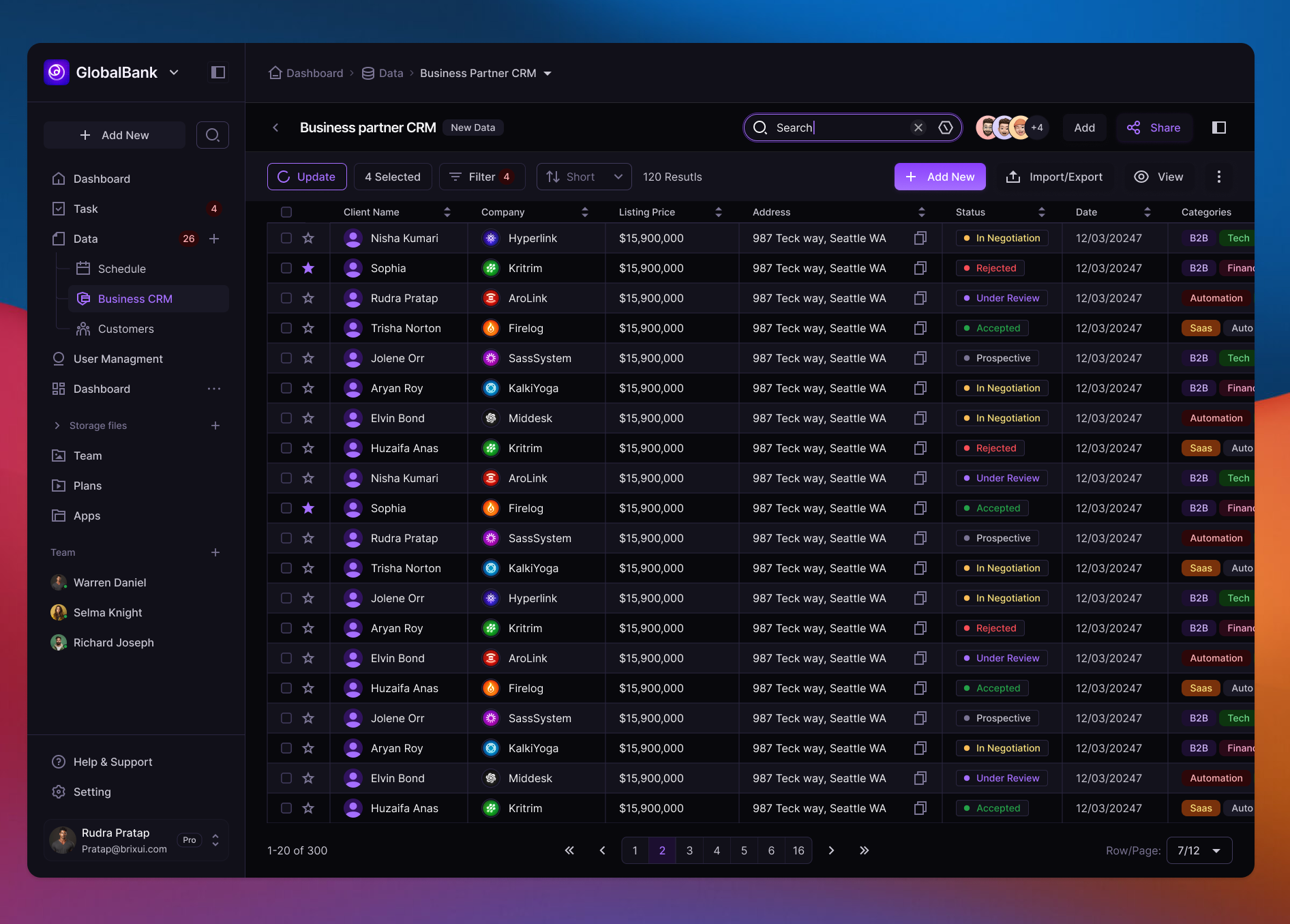Image resolution: width=1290 pixels, height=924 pixels.
Task: Open the Customers section icon in sidebar
Action: [83, 329]
